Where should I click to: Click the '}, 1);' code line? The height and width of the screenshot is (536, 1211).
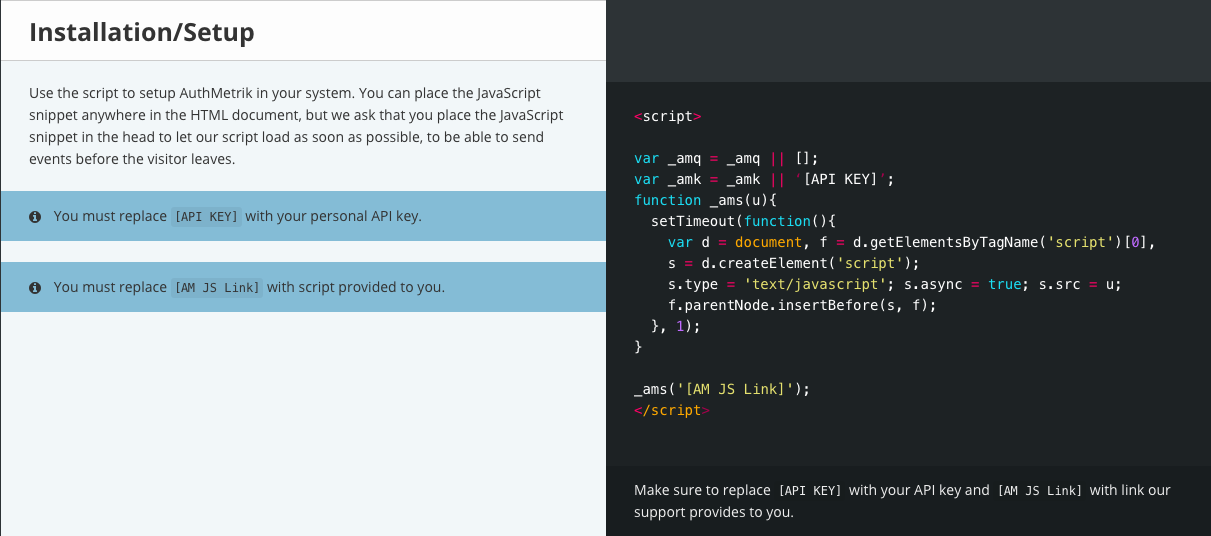[x=676, y=326]
